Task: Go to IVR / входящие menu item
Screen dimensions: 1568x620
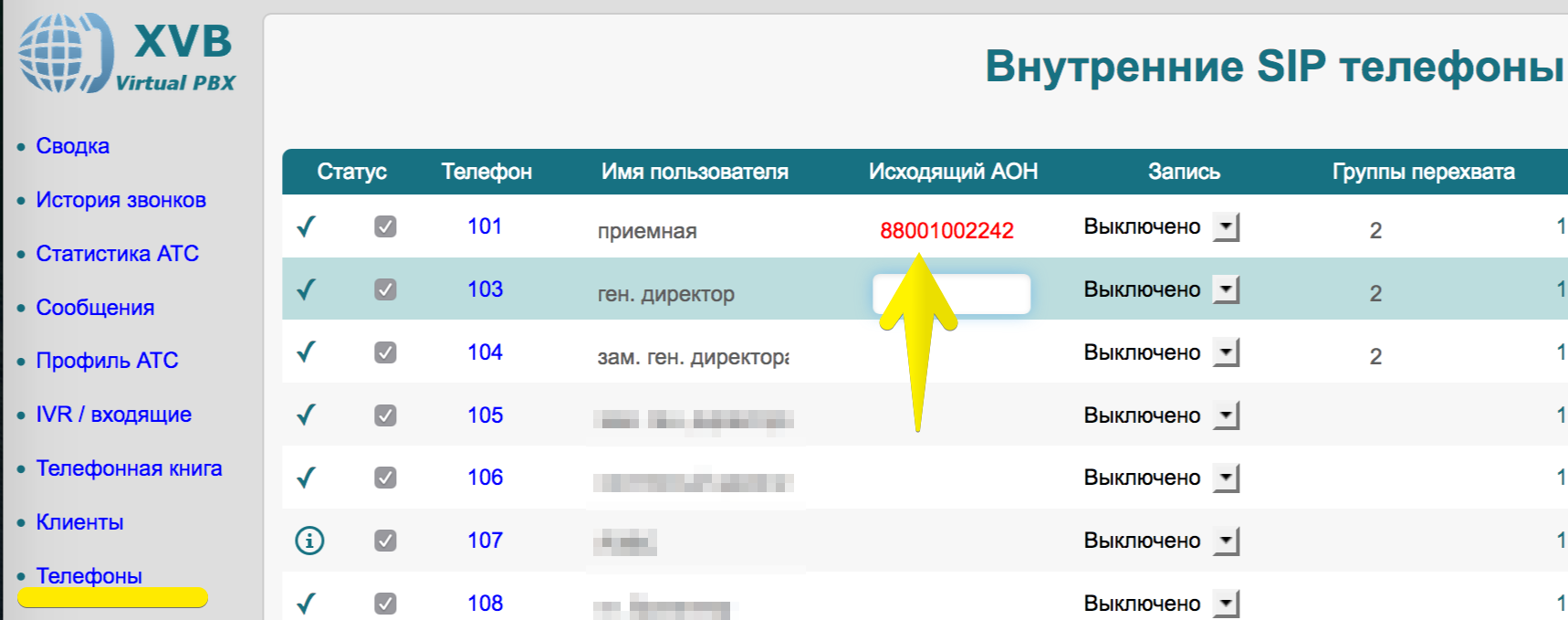Action: pos(113,415)
